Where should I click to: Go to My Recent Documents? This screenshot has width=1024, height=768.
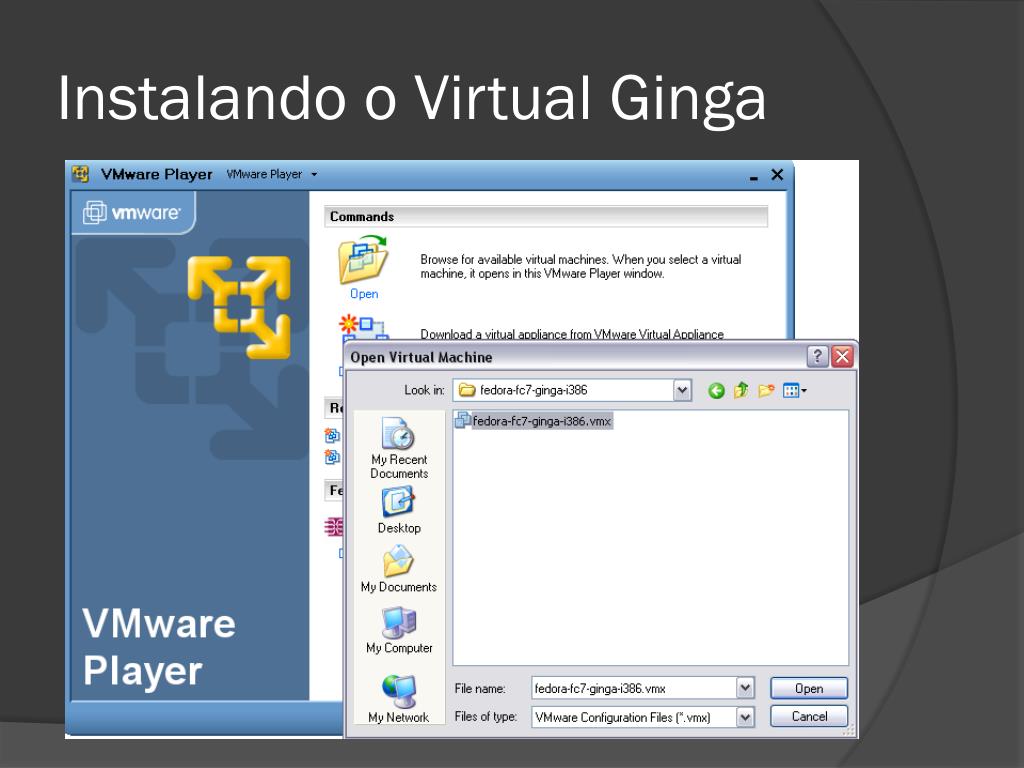[x=399, y=448]
